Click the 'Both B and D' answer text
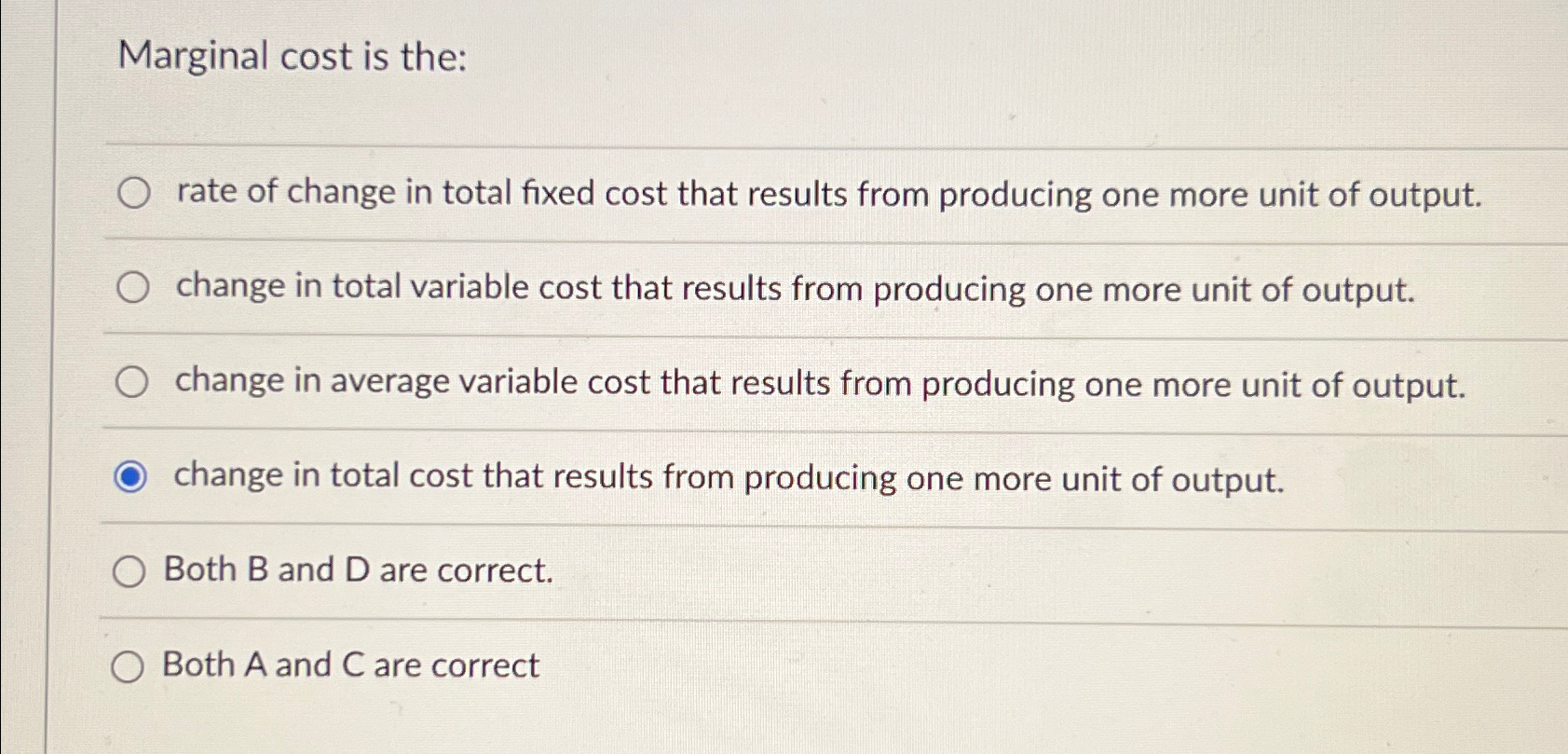The image size is (1568, 754). (x=359, y=569)
